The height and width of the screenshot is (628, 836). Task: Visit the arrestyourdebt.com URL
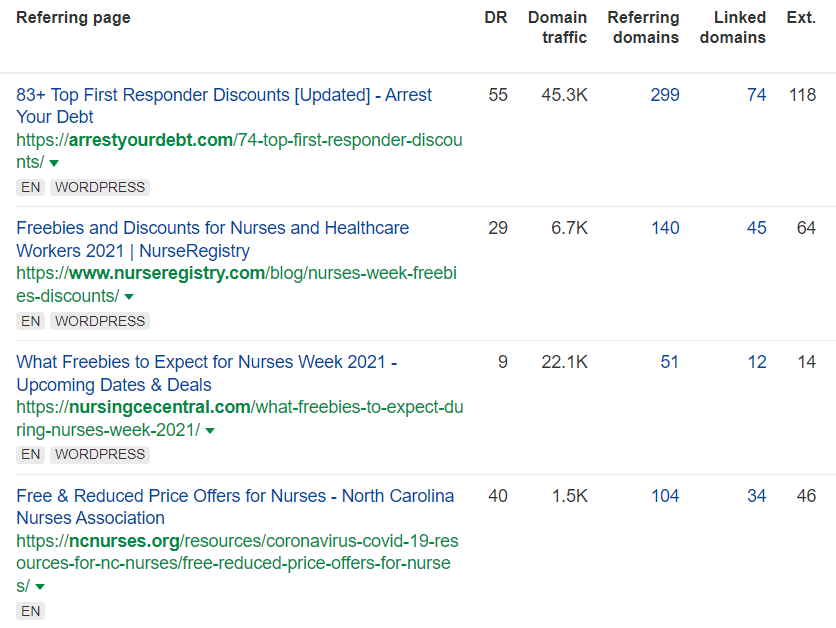(x=239, y=140)
